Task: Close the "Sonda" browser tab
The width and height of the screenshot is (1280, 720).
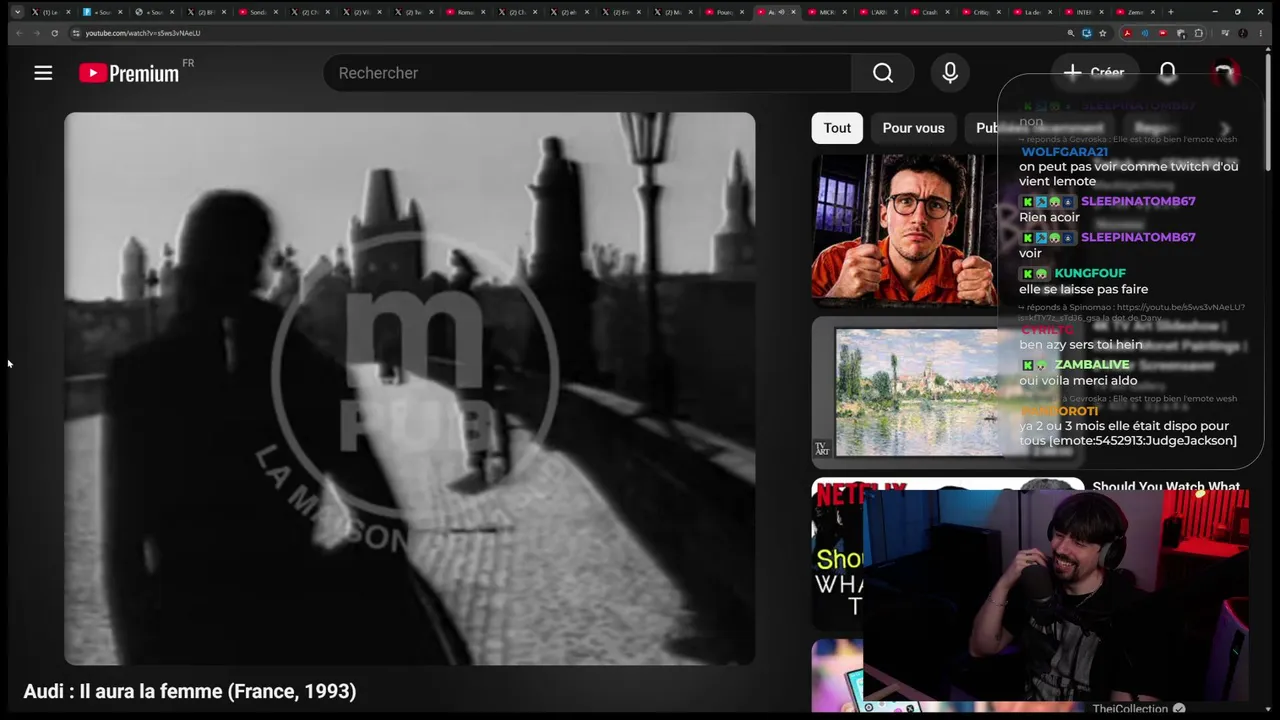Action: click(275, 12)
